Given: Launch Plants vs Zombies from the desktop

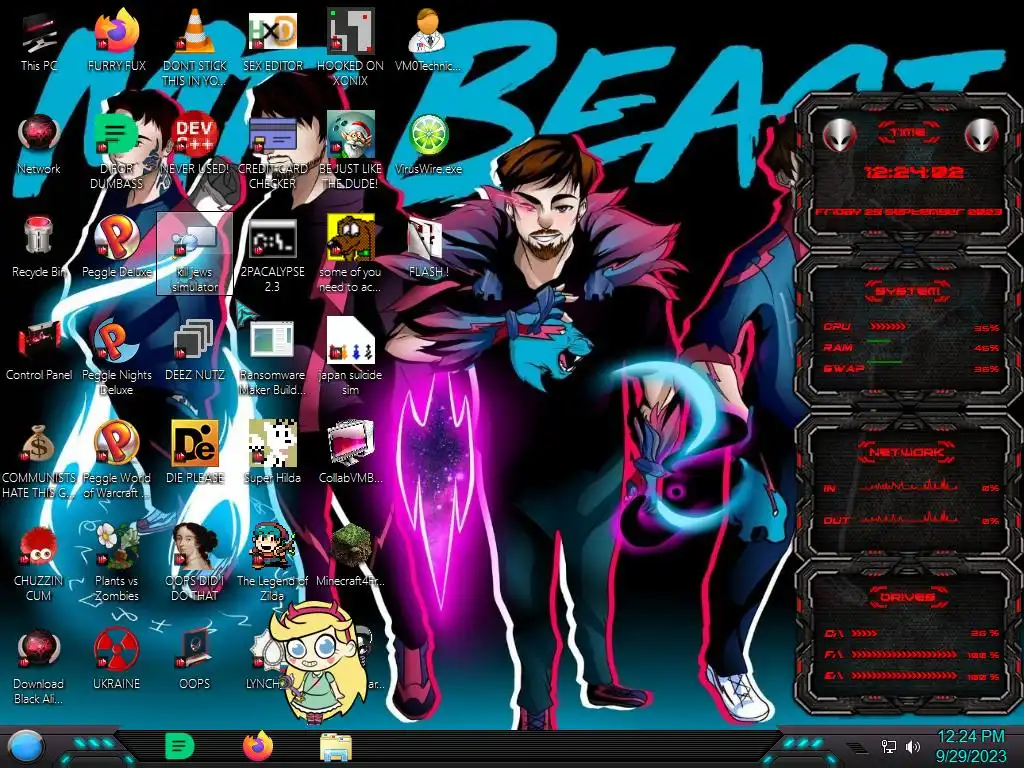Looking at the screenshot, I should [x=117, y=563].
